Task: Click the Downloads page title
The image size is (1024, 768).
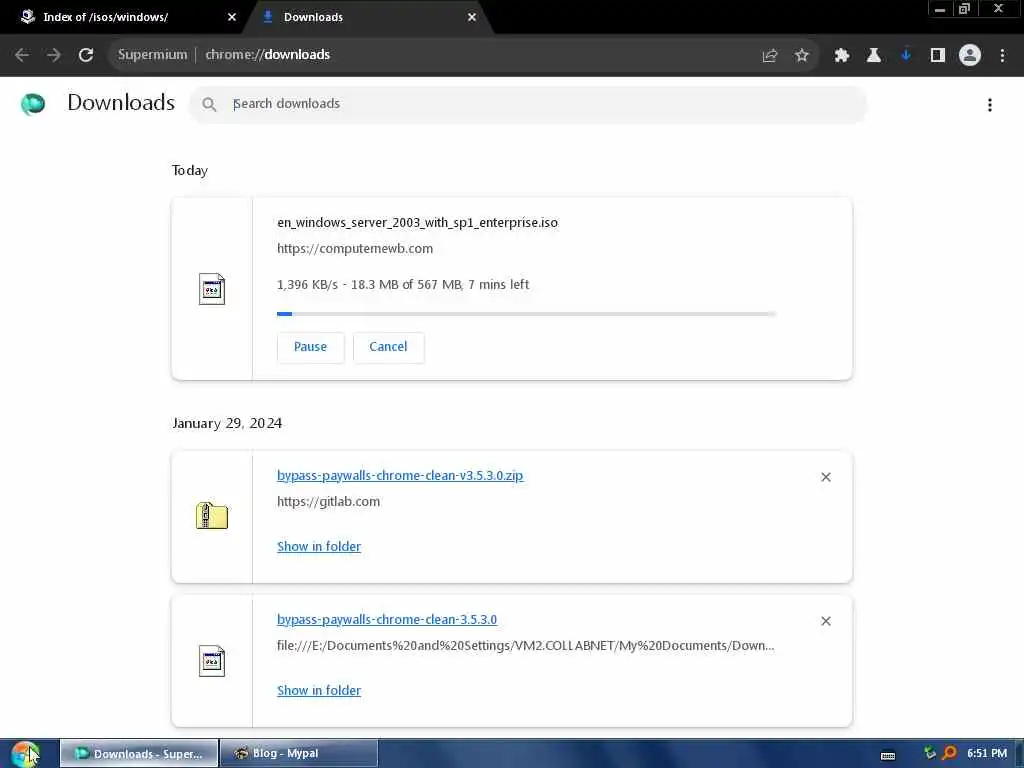Action: 121,103
